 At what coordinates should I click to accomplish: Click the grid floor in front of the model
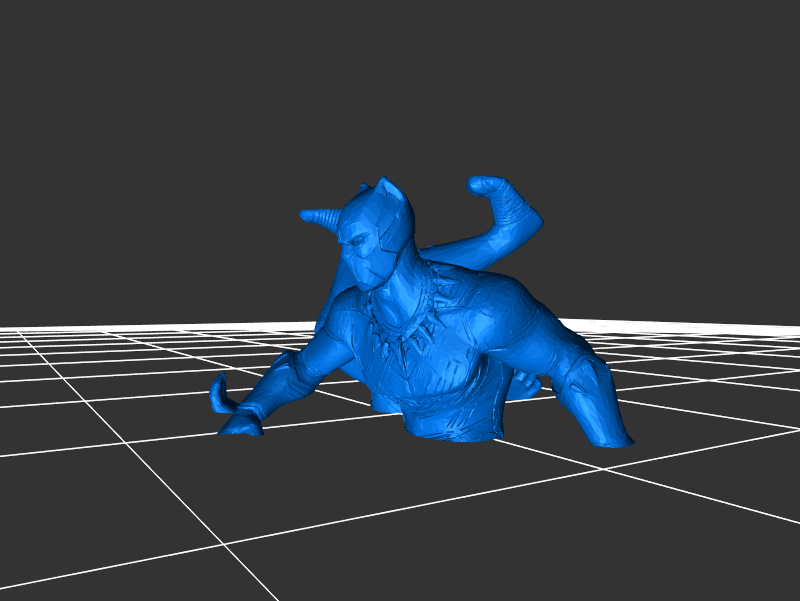[x=400, y=520]
